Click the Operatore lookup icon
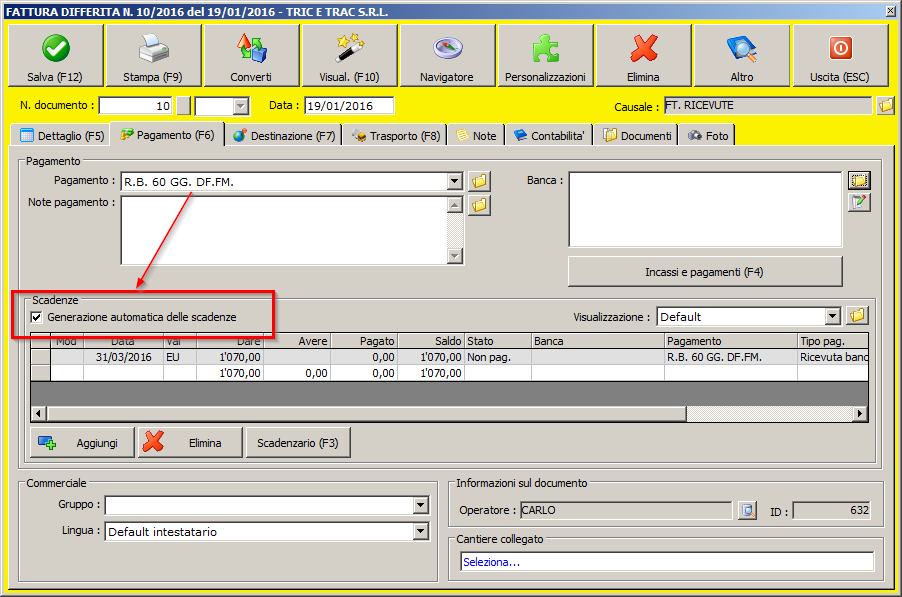Screen dimensions: 902x597 coord(747,510)
